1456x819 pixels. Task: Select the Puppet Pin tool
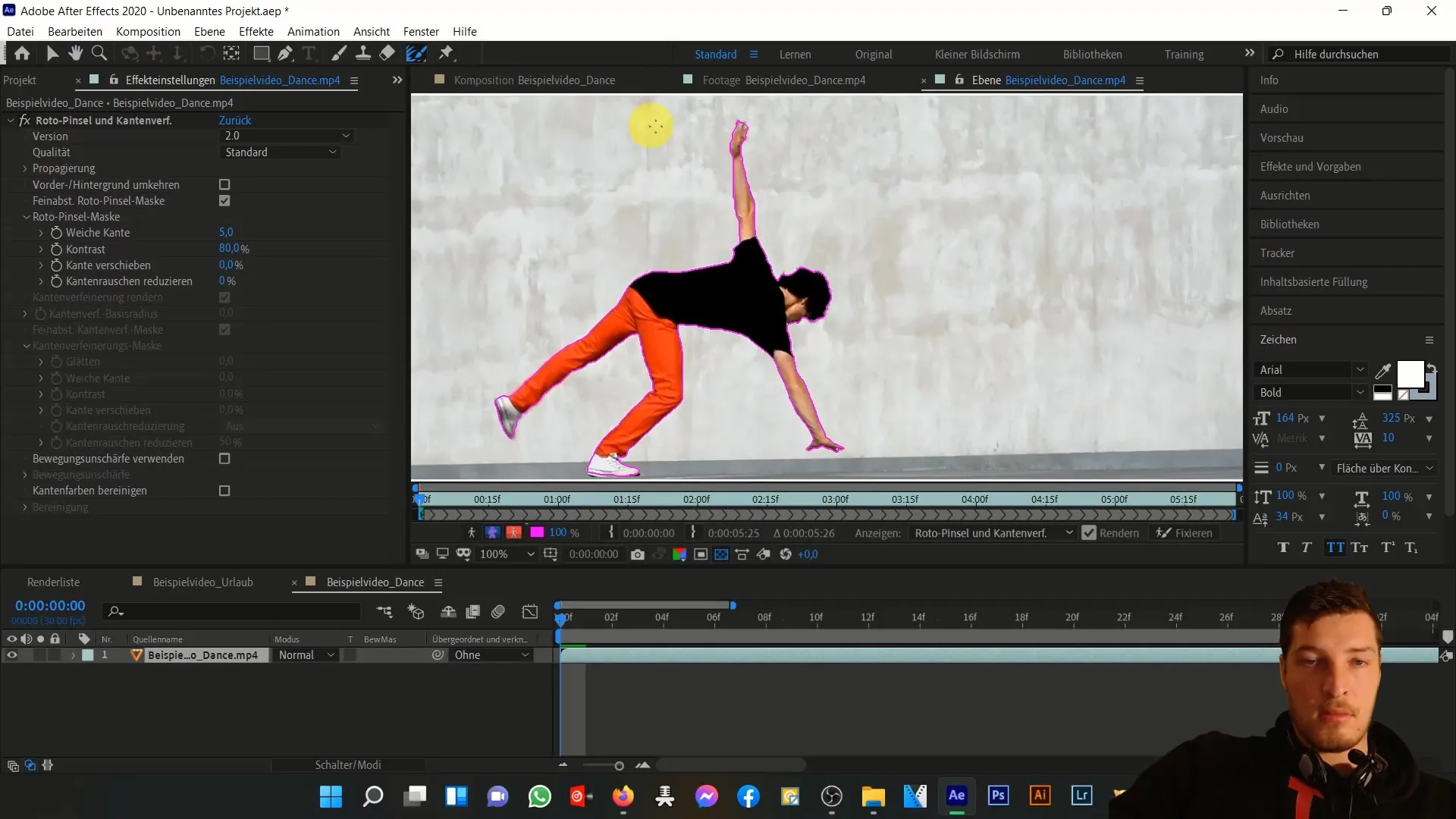tap(447, 53)
